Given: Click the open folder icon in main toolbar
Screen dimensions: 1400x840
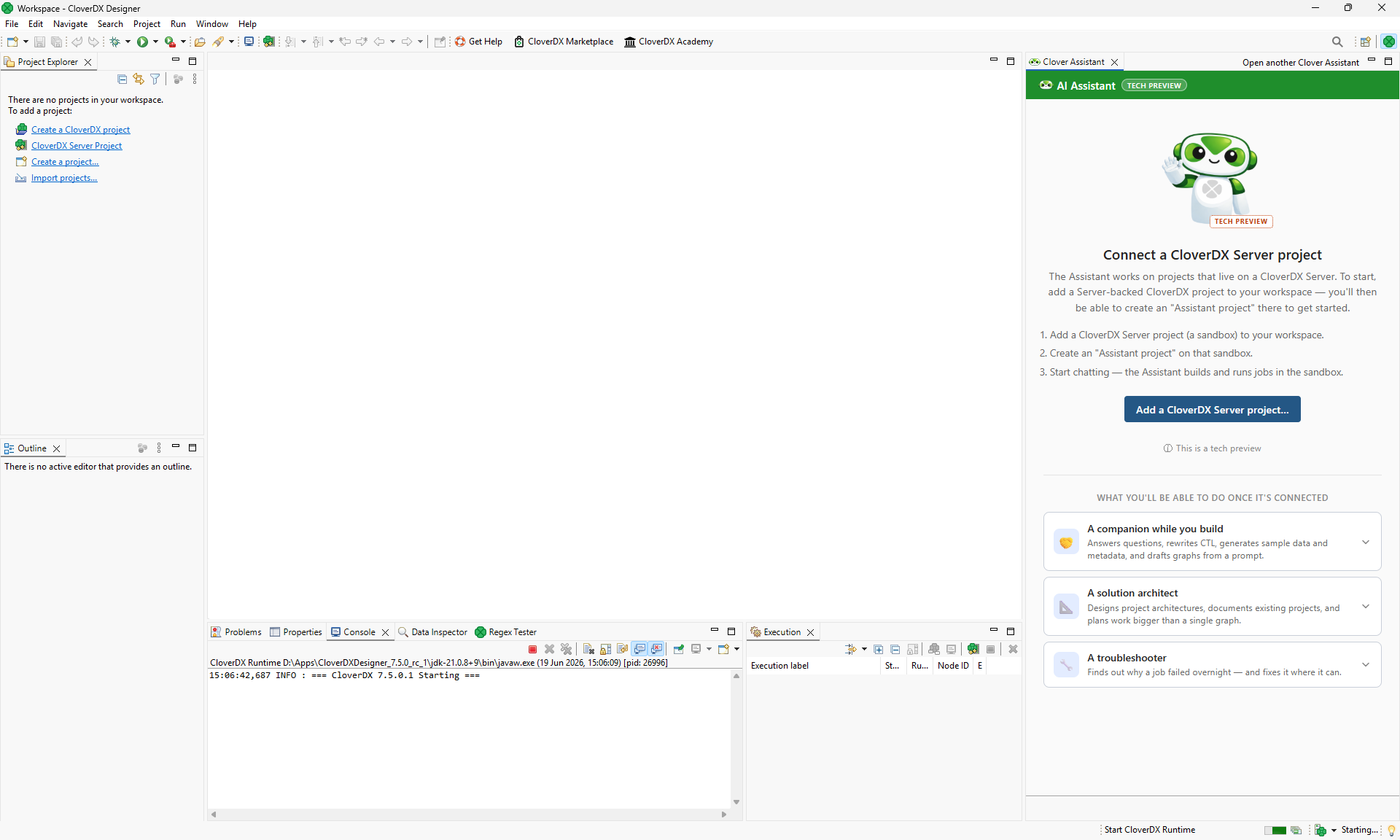Looking at the screenshot, I should coord(200,42).
